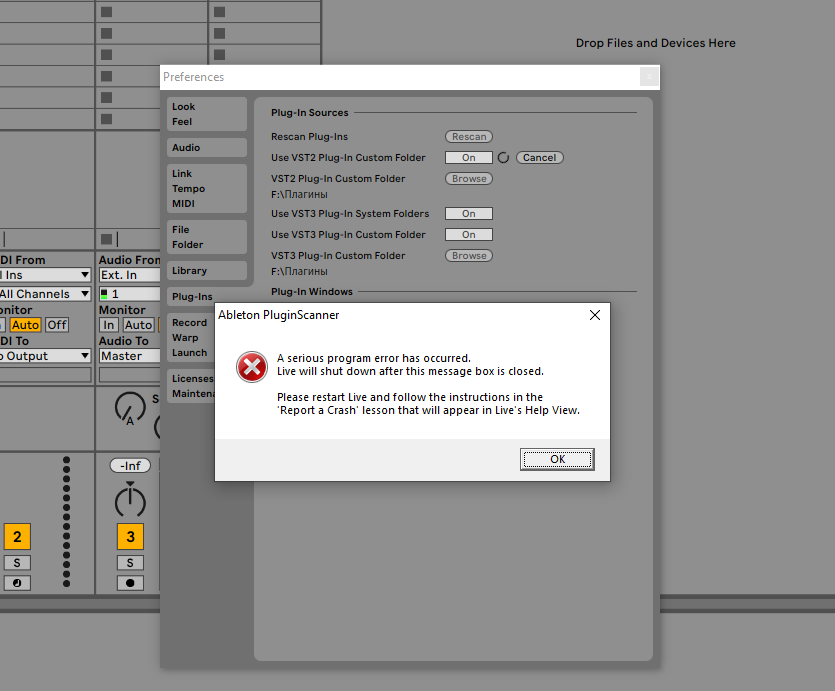
Task: Click the 'Plug-In Windows' section heading
Action: [312, 292]
